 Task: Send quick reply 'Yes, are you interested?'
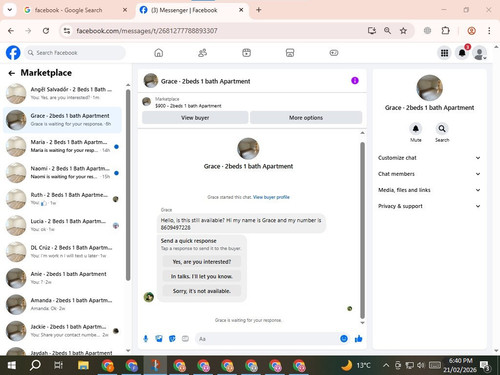(x=202, y=262)
